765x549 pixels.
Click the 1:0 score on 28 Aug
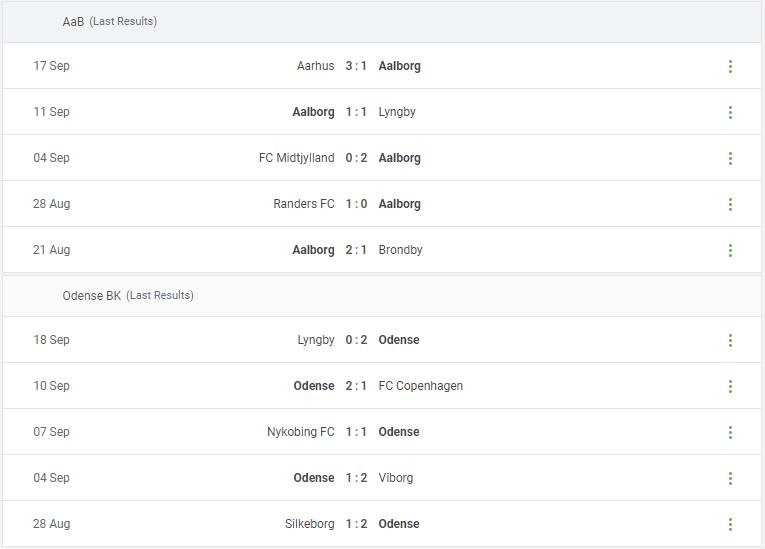[356, 203]
